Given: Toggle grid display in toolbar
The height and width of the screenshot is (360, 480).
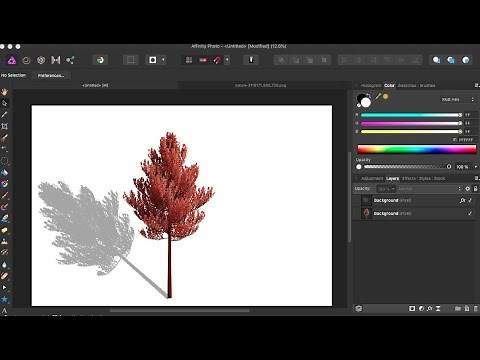Looking at the screenshot, I should [x=189, y=60].
